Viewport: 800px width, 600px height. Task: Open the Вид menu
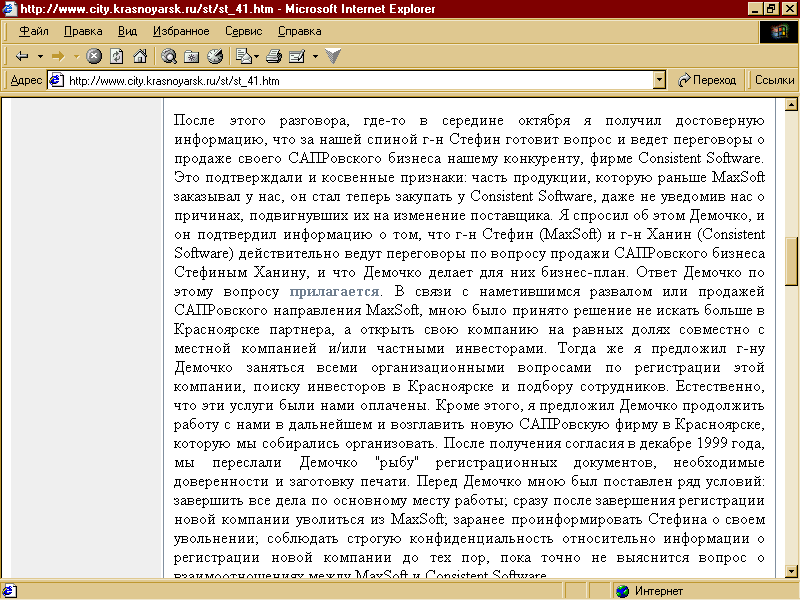pos(128,31)
